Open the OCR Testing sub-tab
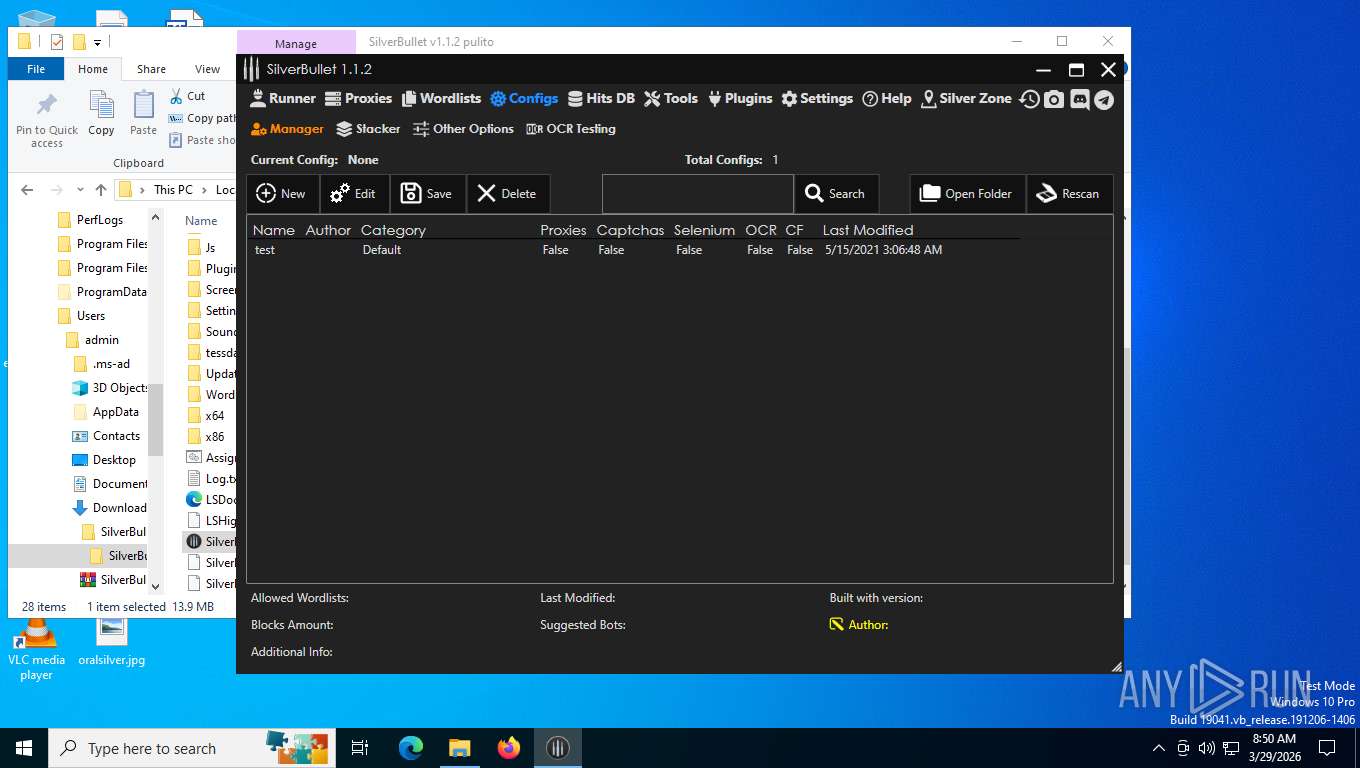This screenshot has height=768, width=1360. (x=571, y=129)
